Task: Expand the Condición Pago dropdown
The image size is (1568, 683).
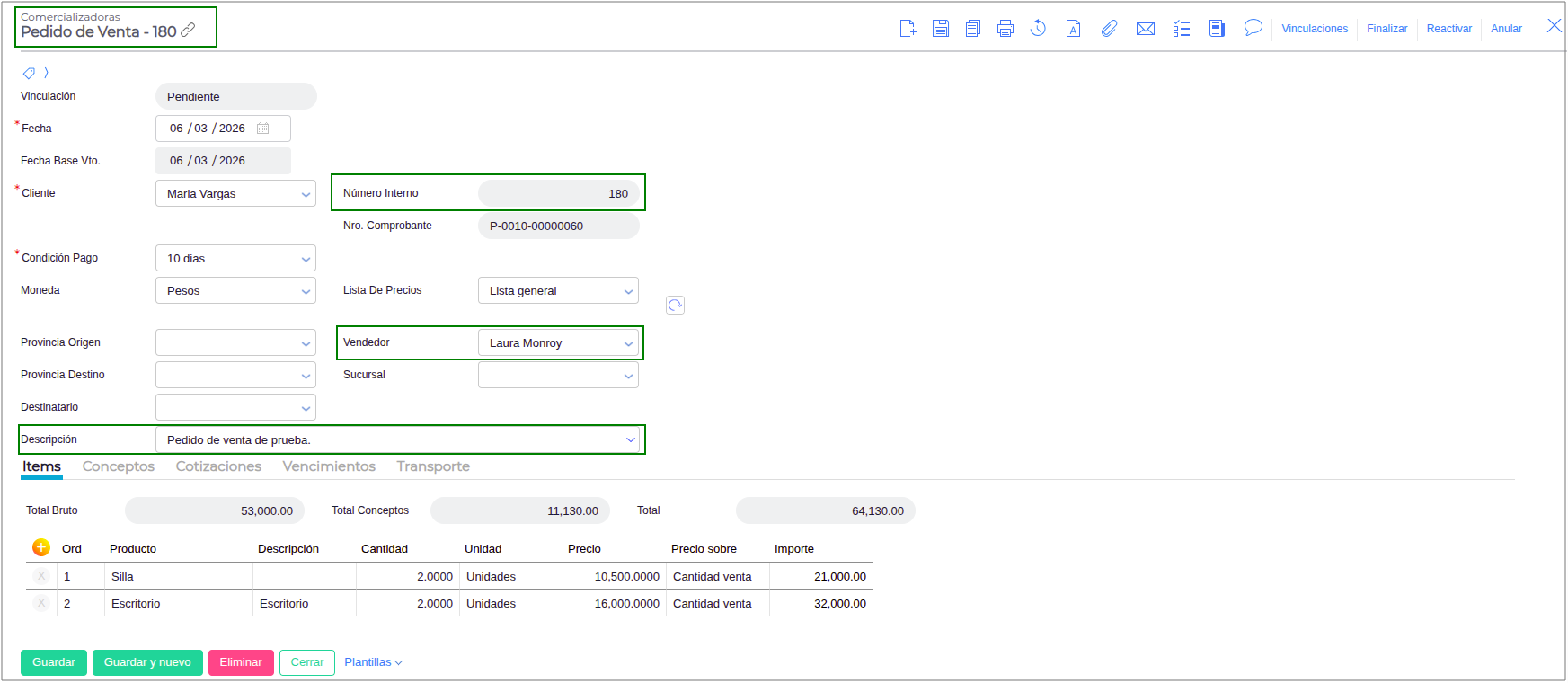Action: [306, 259]
